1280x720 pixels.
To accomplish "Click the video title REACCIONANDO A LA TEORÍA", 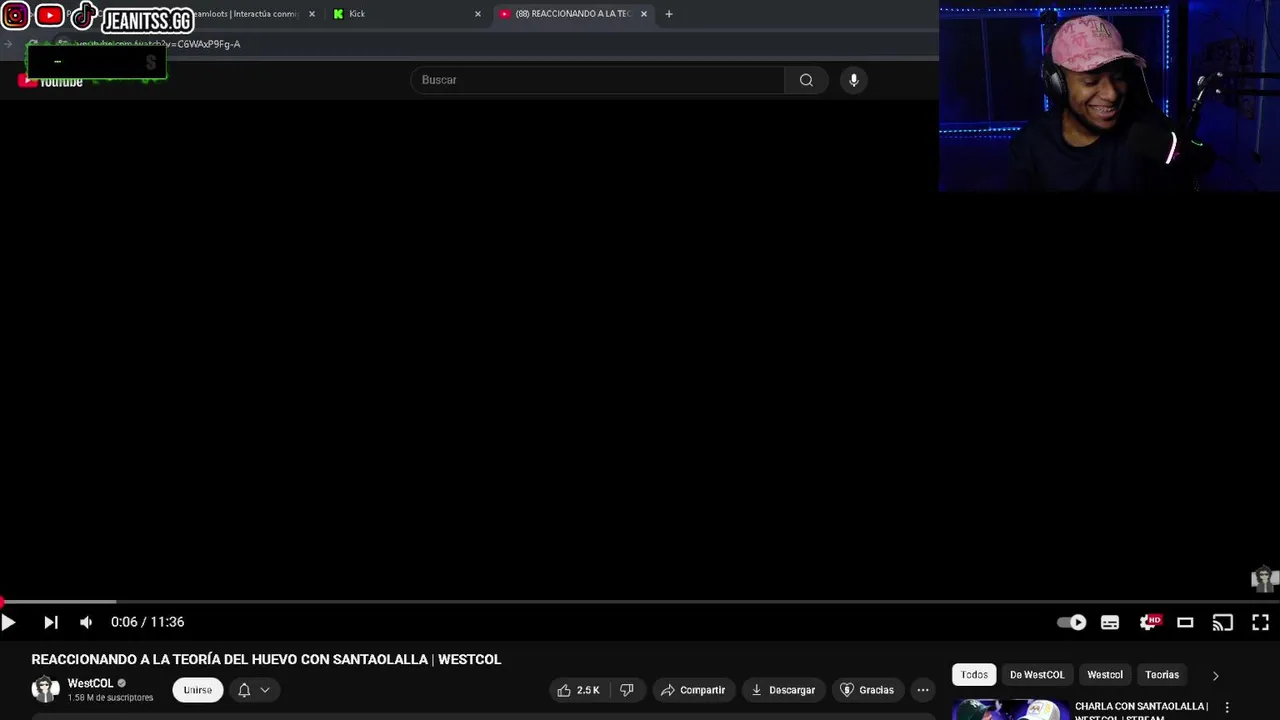I will click(266, 660).
